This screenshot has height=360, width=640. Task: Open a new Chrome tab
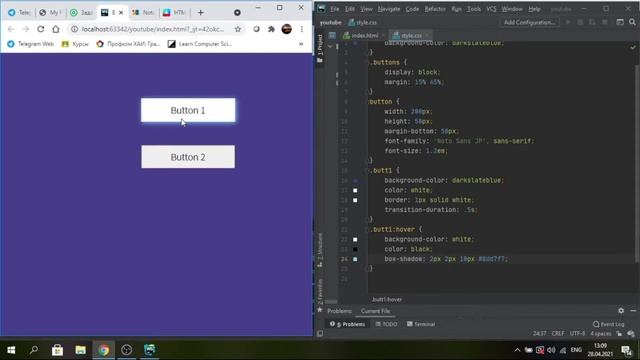pos(200,13)
